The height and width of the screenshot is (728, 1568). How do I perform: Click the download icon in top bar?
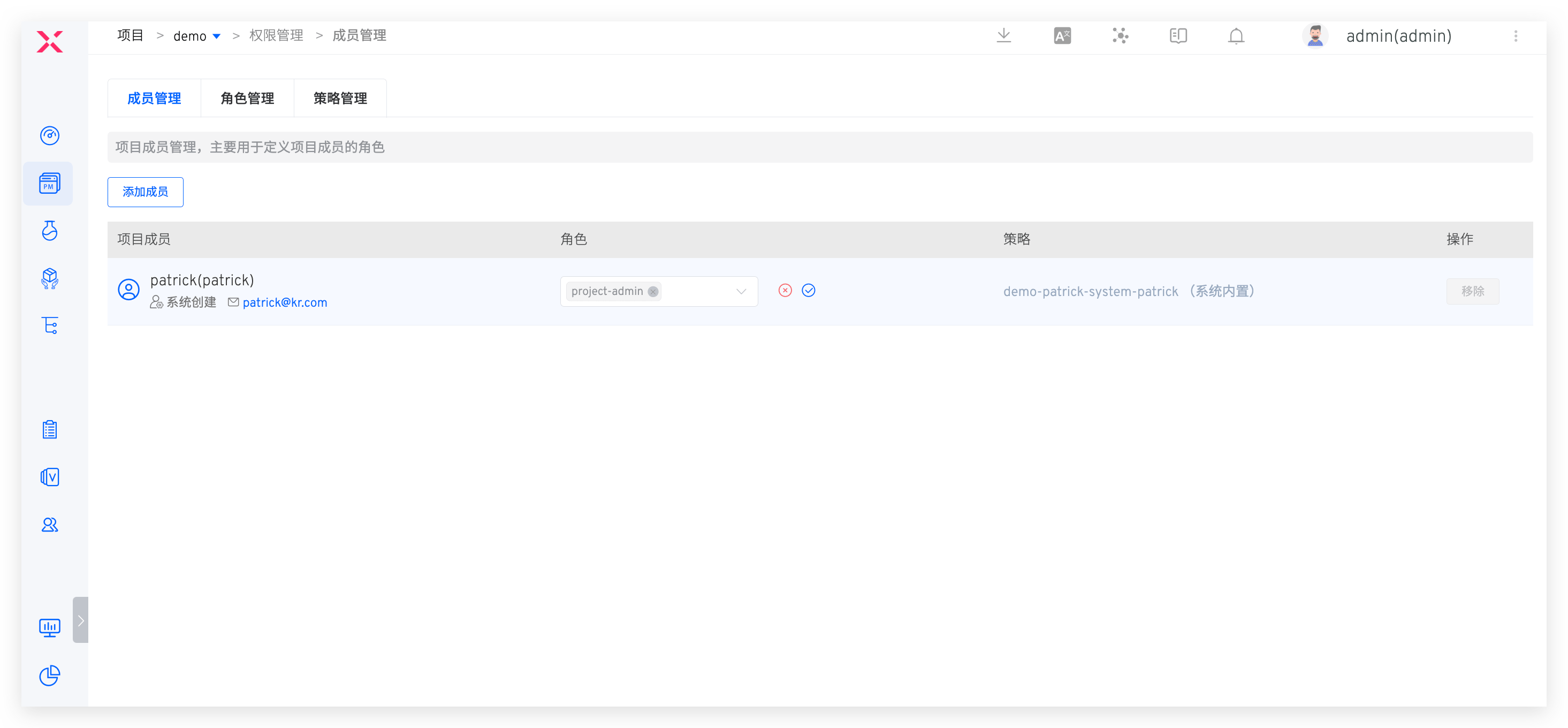pyautogui.click(x=1004, y=36)
